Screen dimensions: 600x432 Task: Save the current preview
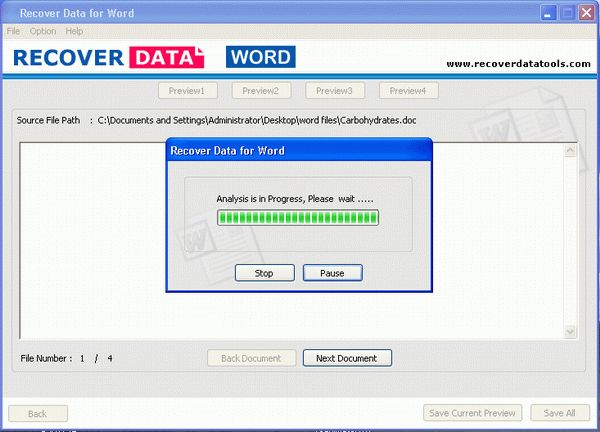473,413
